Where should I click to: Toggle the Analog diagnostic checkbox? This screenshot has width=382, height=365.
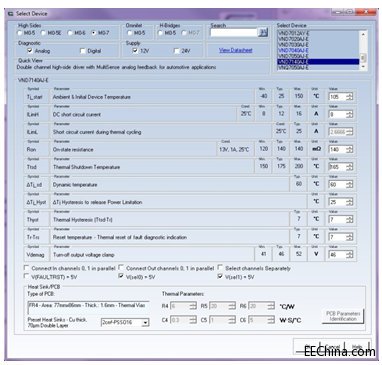point(30,51)
